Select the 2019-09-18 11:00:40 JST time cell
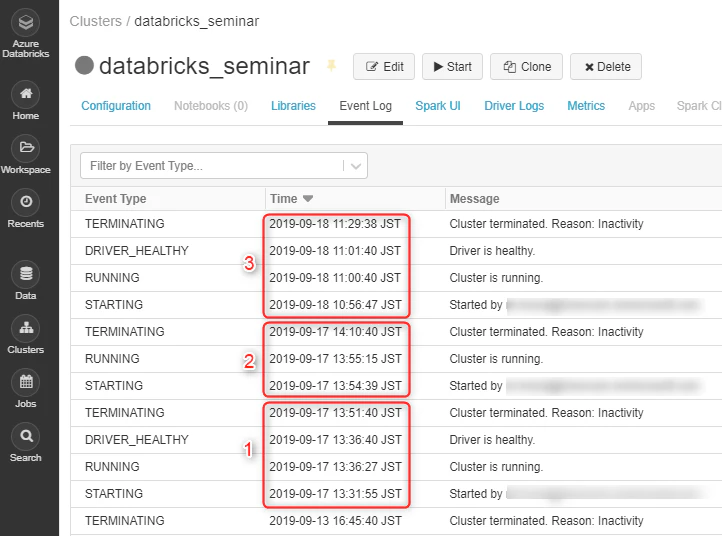Viewport: 722px width, 536px height. [335, 278]
